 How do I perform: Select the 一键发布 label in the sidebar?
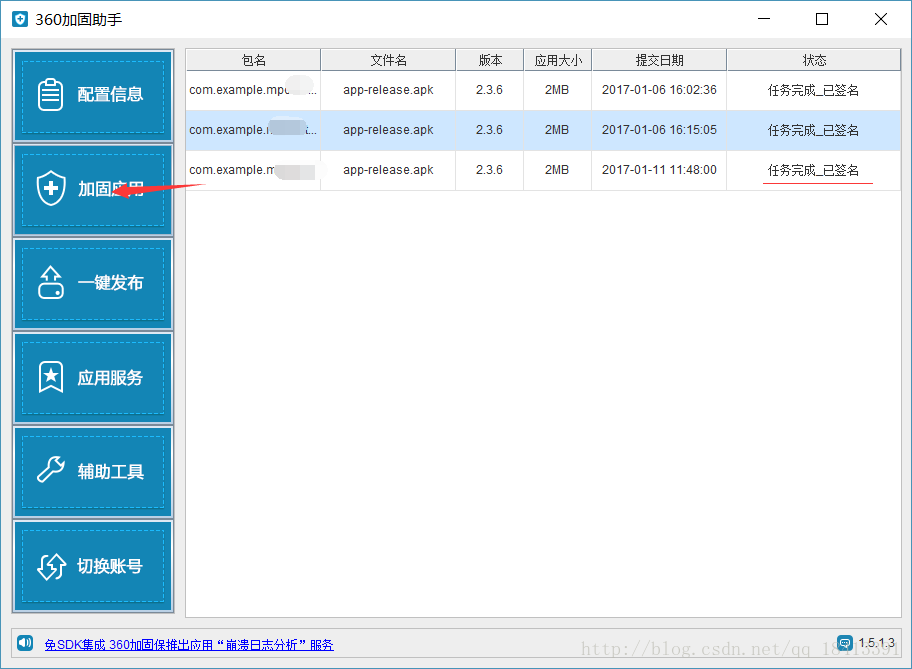pos(111,283)
